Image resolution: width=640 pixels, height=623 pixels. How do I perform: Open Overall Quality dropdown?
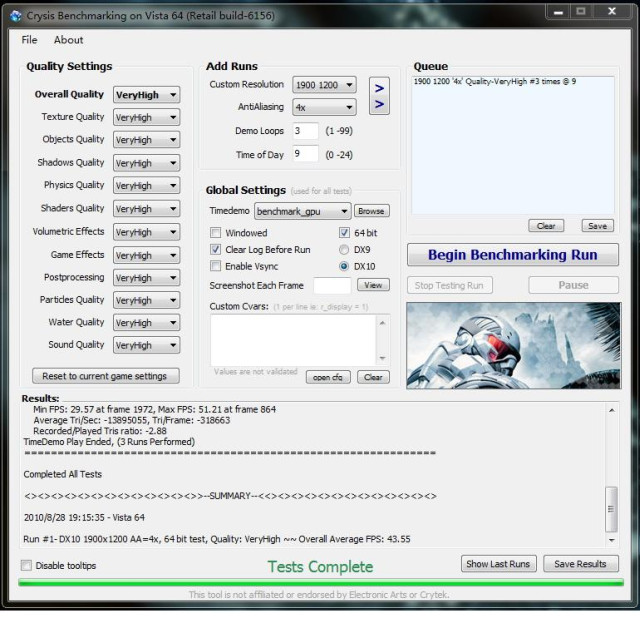pos(147,95)
